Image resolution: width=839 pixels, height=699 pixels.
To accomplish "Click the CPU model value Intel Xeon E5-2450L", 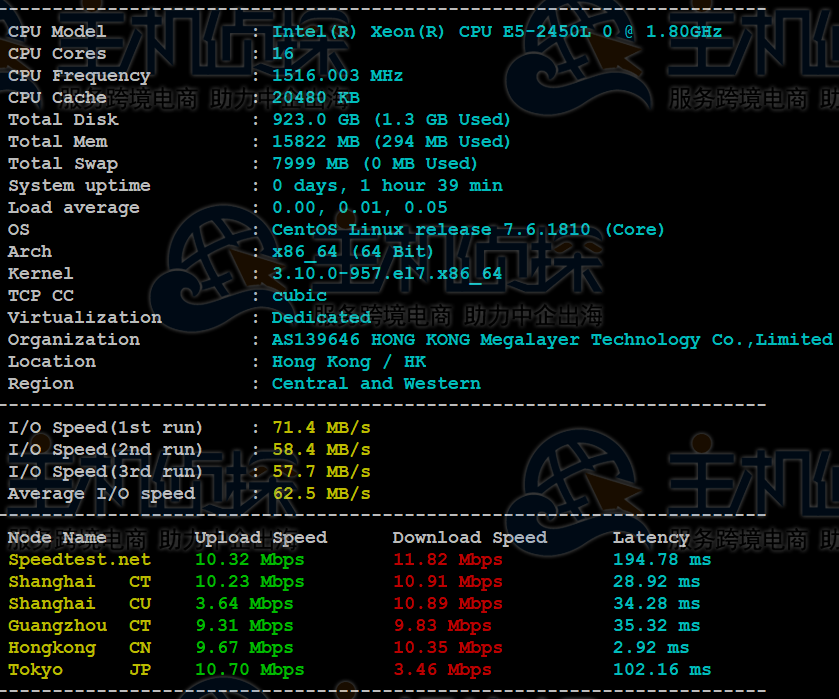I will [x=497, y=31].
